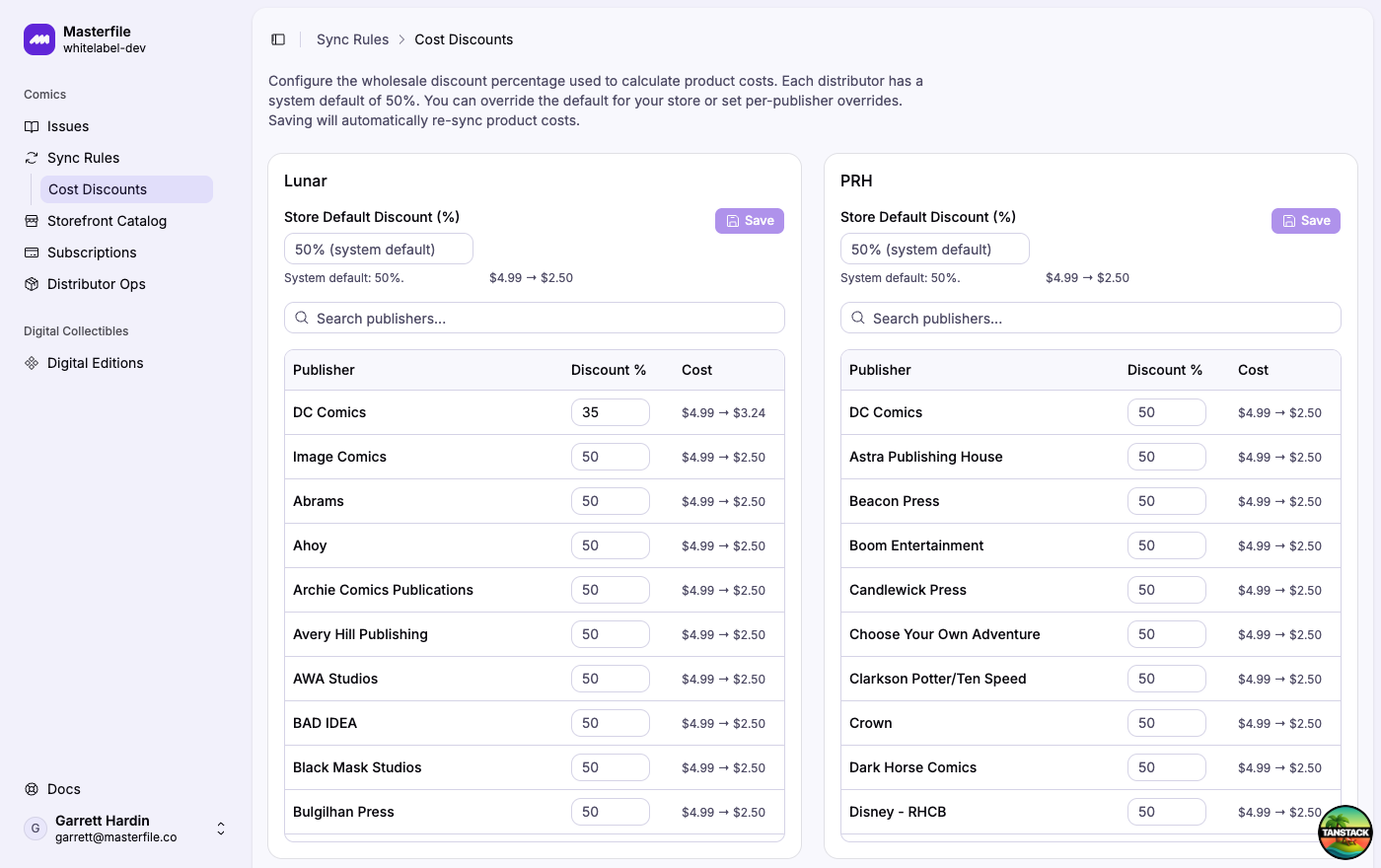The height and width of the screenshot is (868, 1381).
Task: Click the Subscriptions card icon
Action: pos(32,253)
